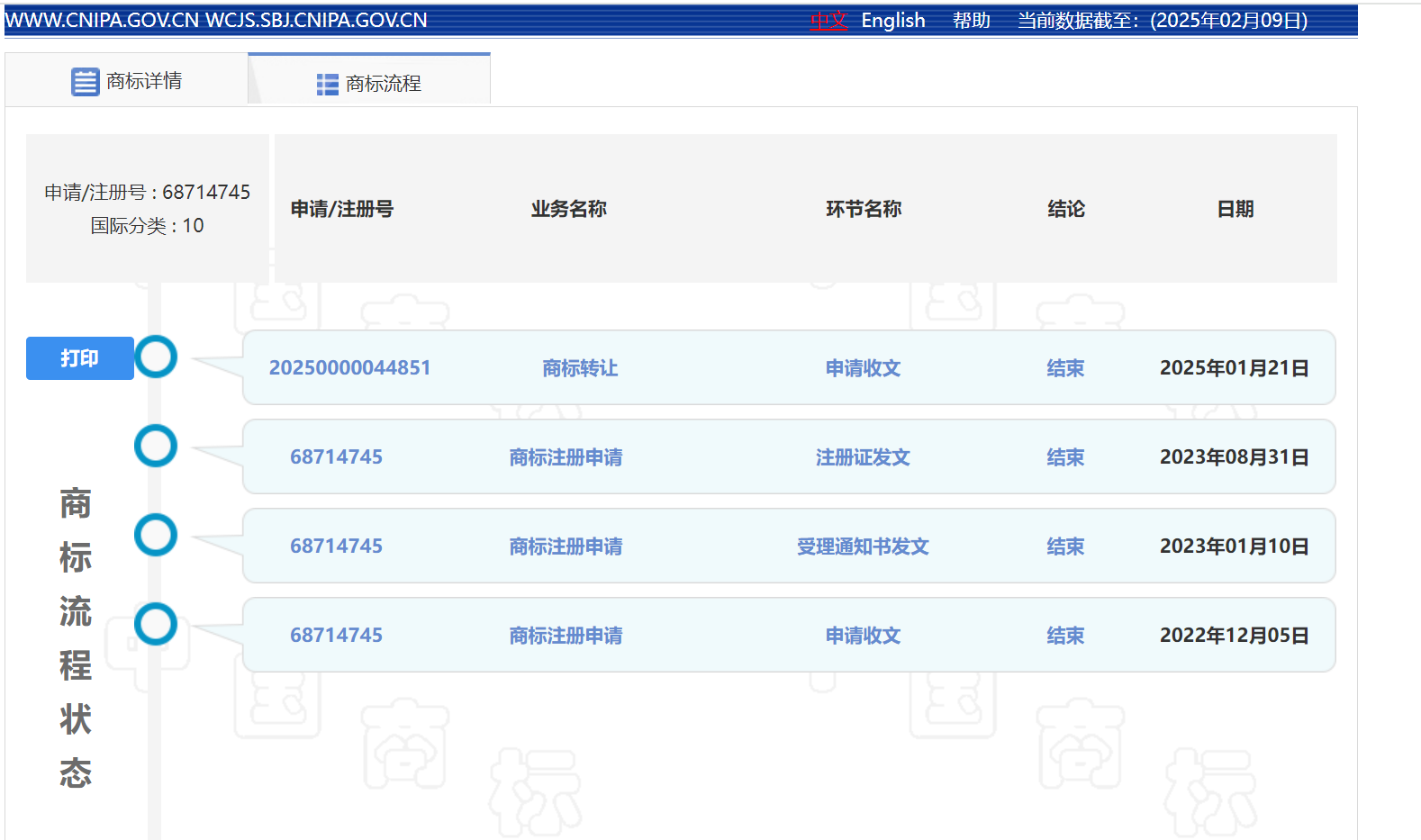Select the 商标转让 business name
The height and width of the screenshot is (840, 1421).
[x=580, y=368]
